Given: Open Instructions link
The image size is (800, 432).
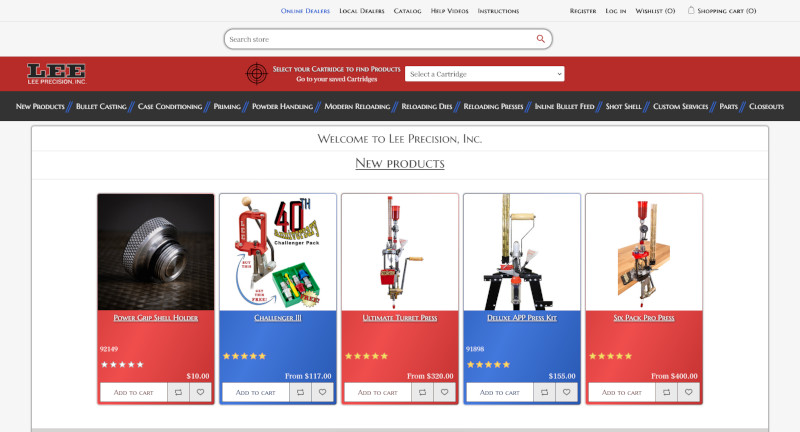Looking at the screenshot, I should (498, 11).
